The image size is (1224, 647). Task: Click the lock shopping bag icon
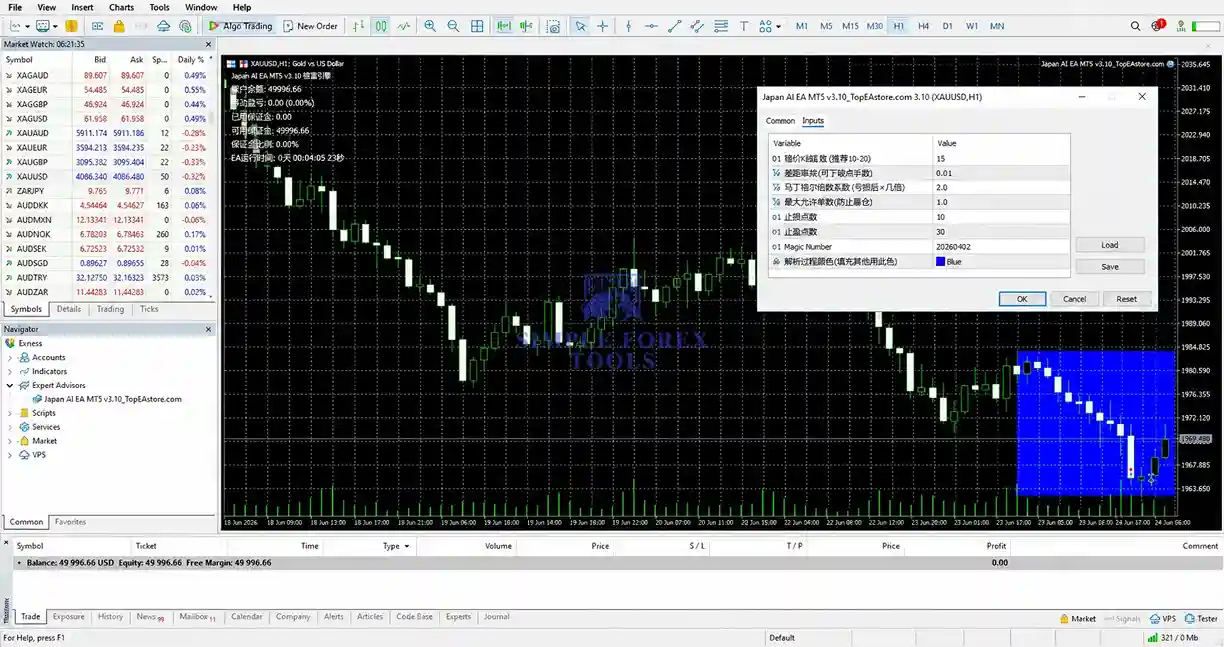[119, 26]
